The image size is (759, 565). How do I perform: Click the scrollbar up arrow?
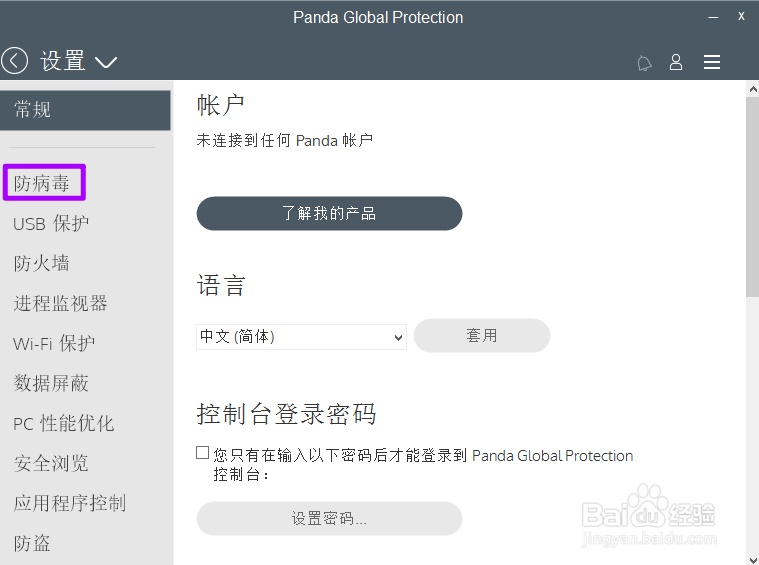(753, 89)
